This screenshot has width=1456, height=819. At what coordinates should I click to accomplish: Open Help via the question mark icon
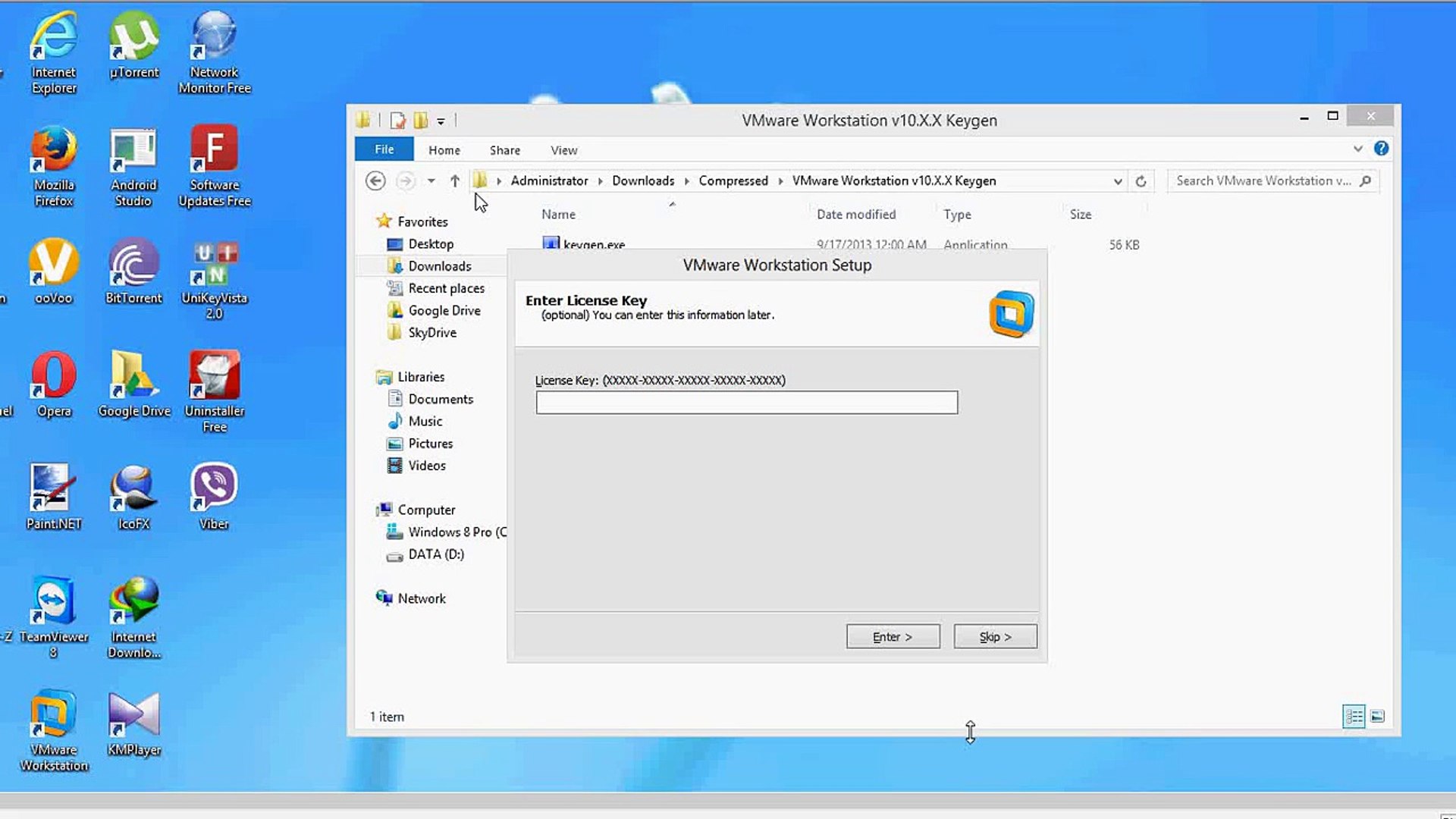click(x=1382, y=149)
